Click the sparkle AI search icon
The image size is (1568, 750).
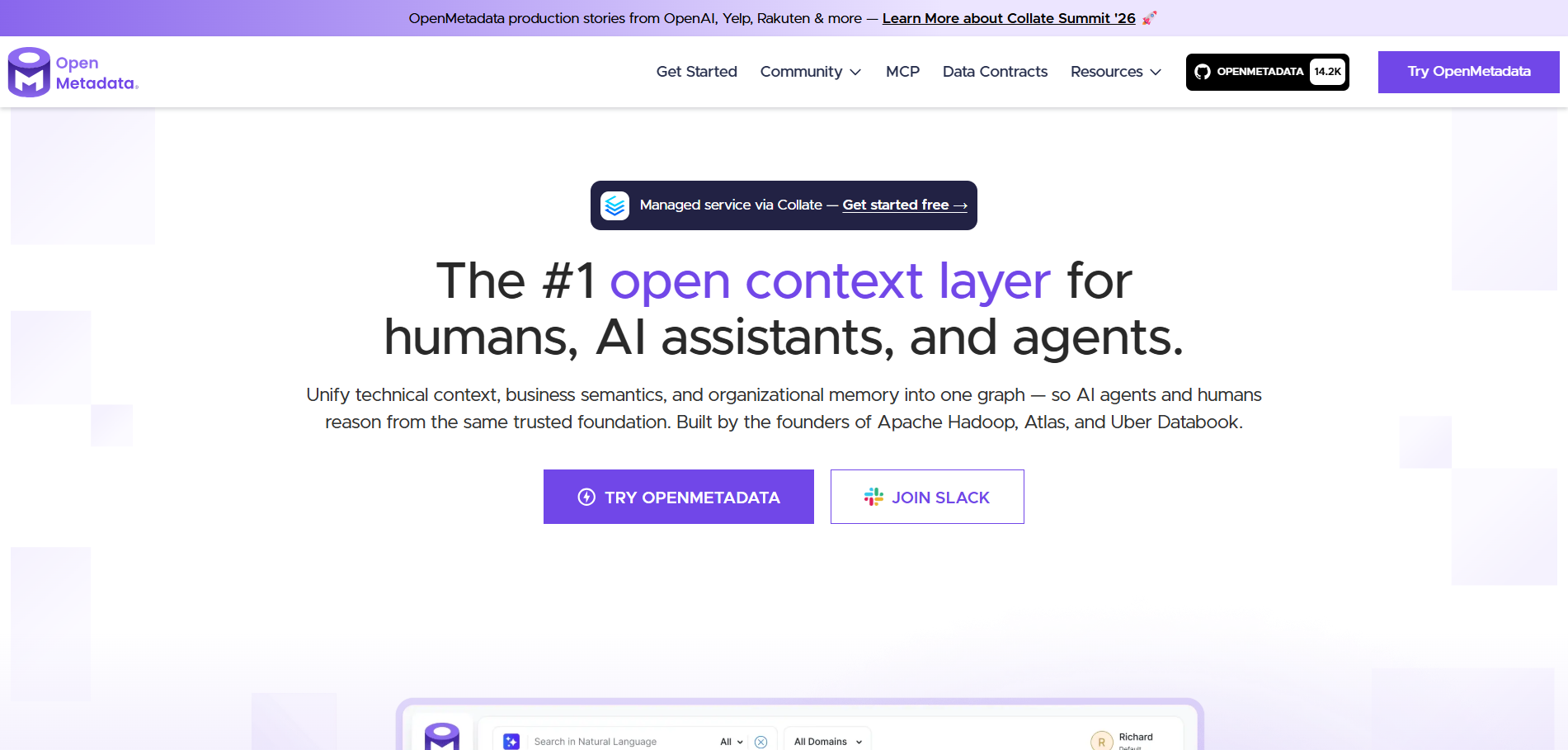(x=511, y=742)
